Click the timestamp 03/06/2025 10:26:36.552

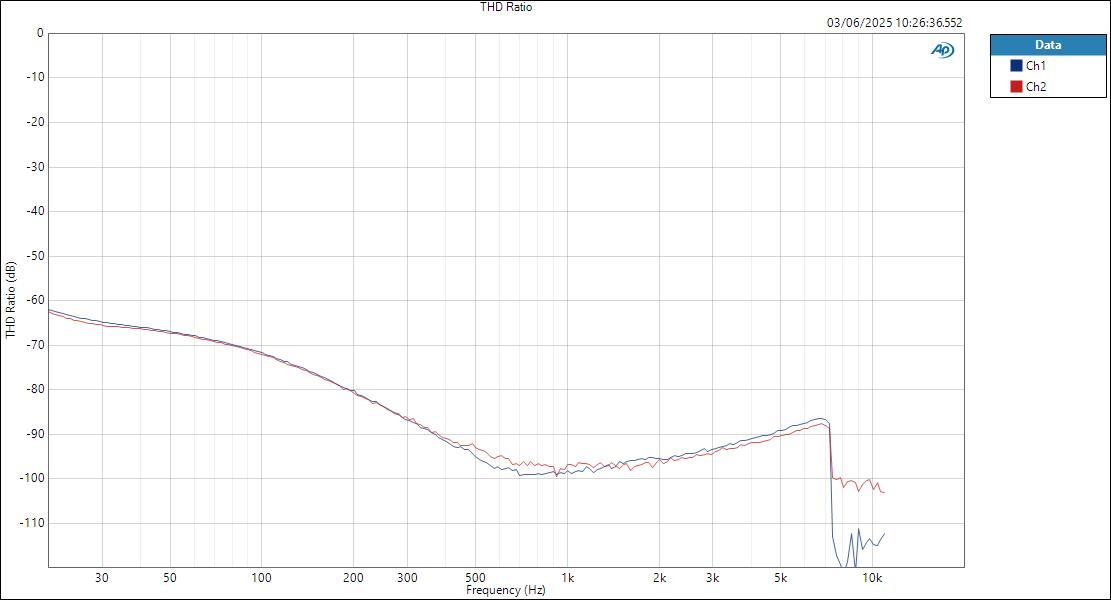(x=893, y=20)
